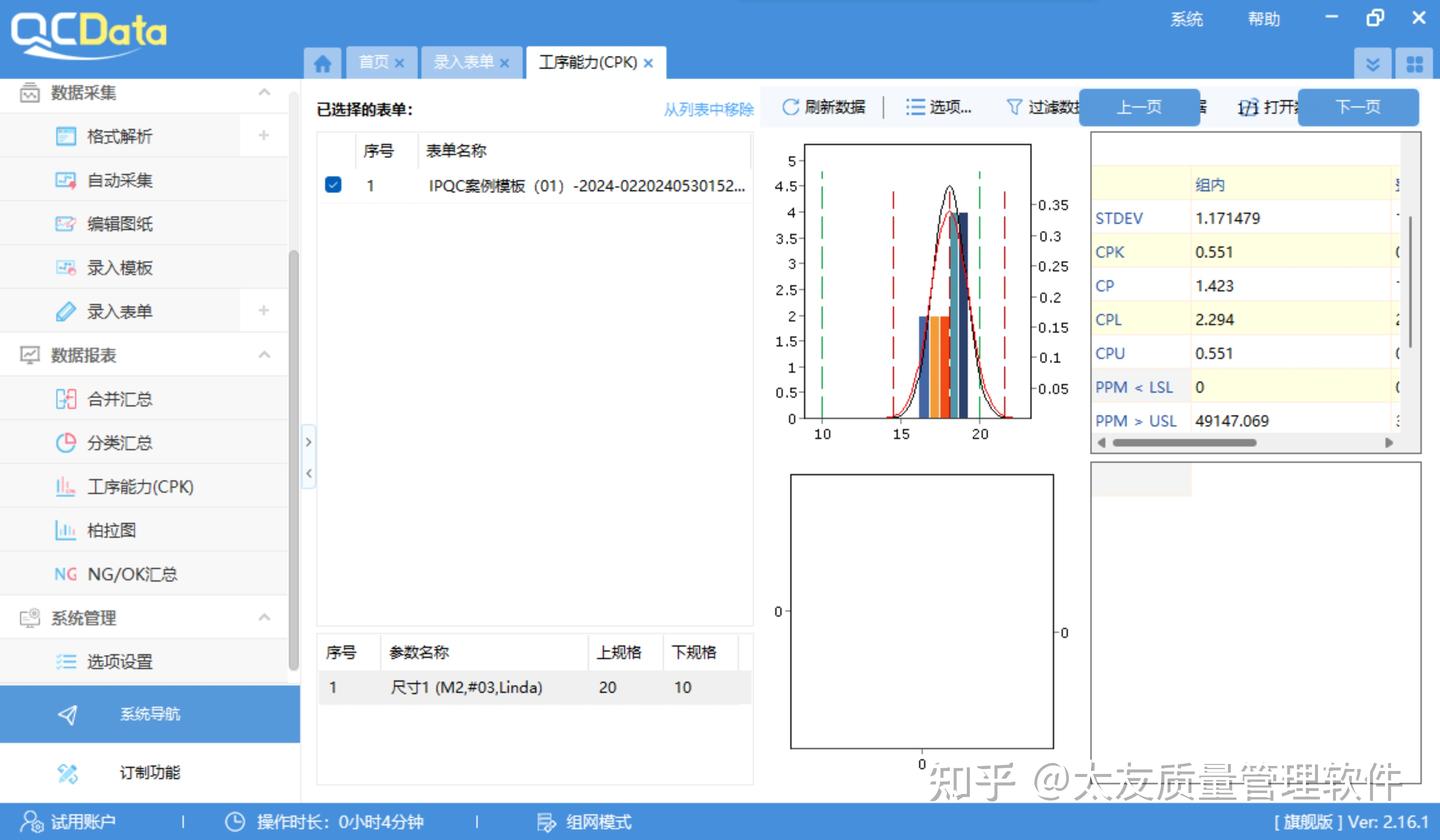Click the CP value 1.423

click(x=1214, y=286)
